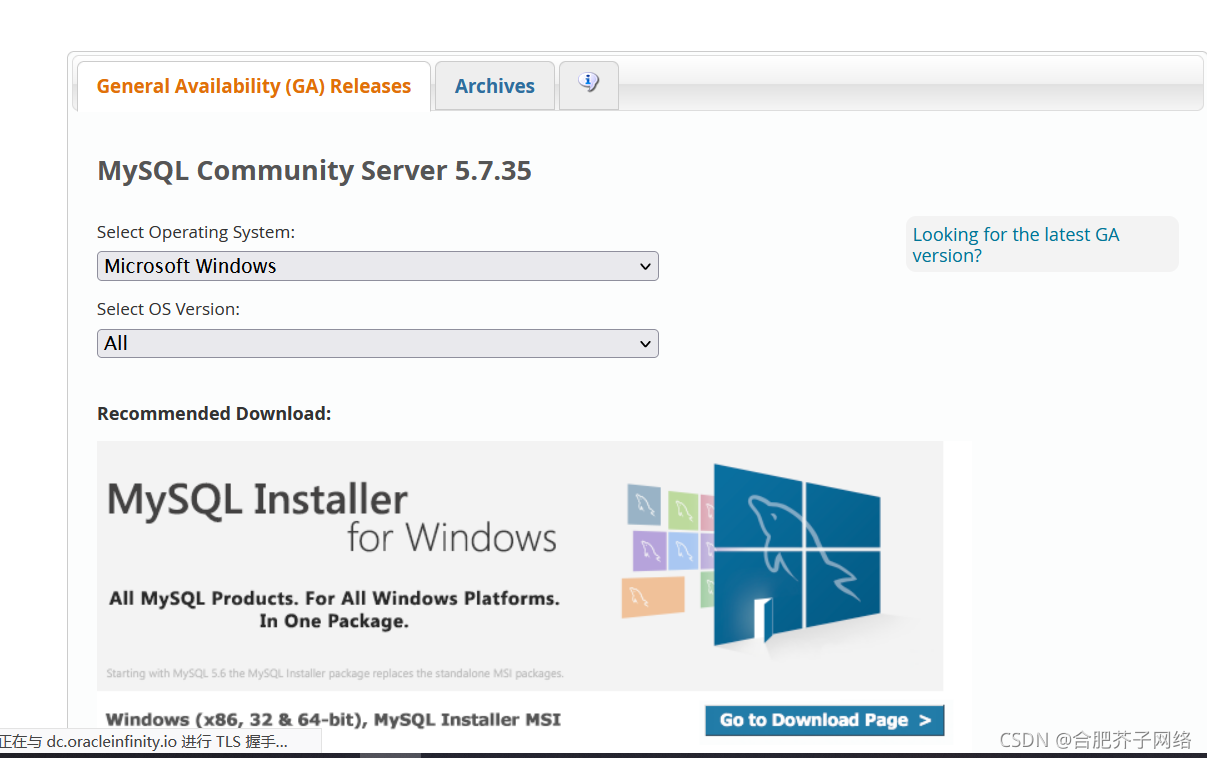Click the 'Select OS Version:' label
The image size is (1207, 758).
168,310
